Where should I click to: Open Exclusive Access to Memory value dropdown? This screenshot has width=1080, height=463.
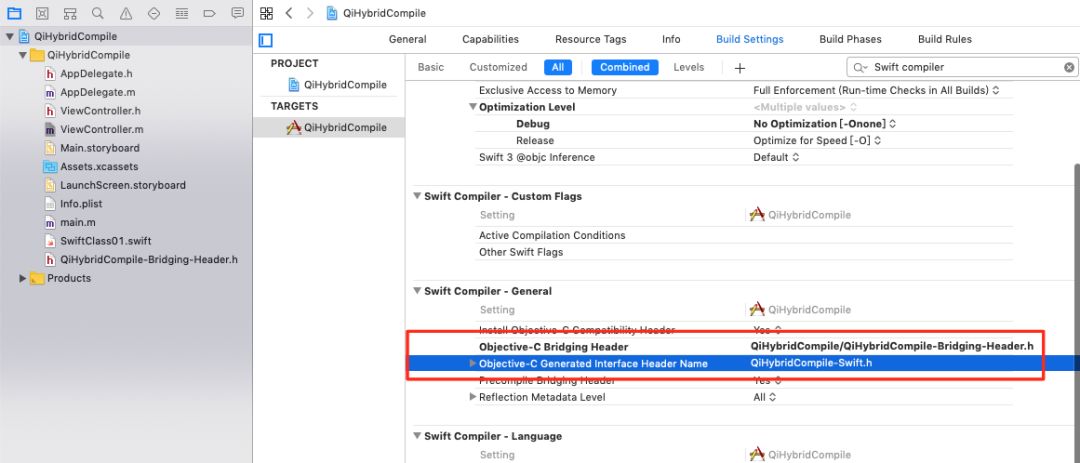(x=876, y=90)
